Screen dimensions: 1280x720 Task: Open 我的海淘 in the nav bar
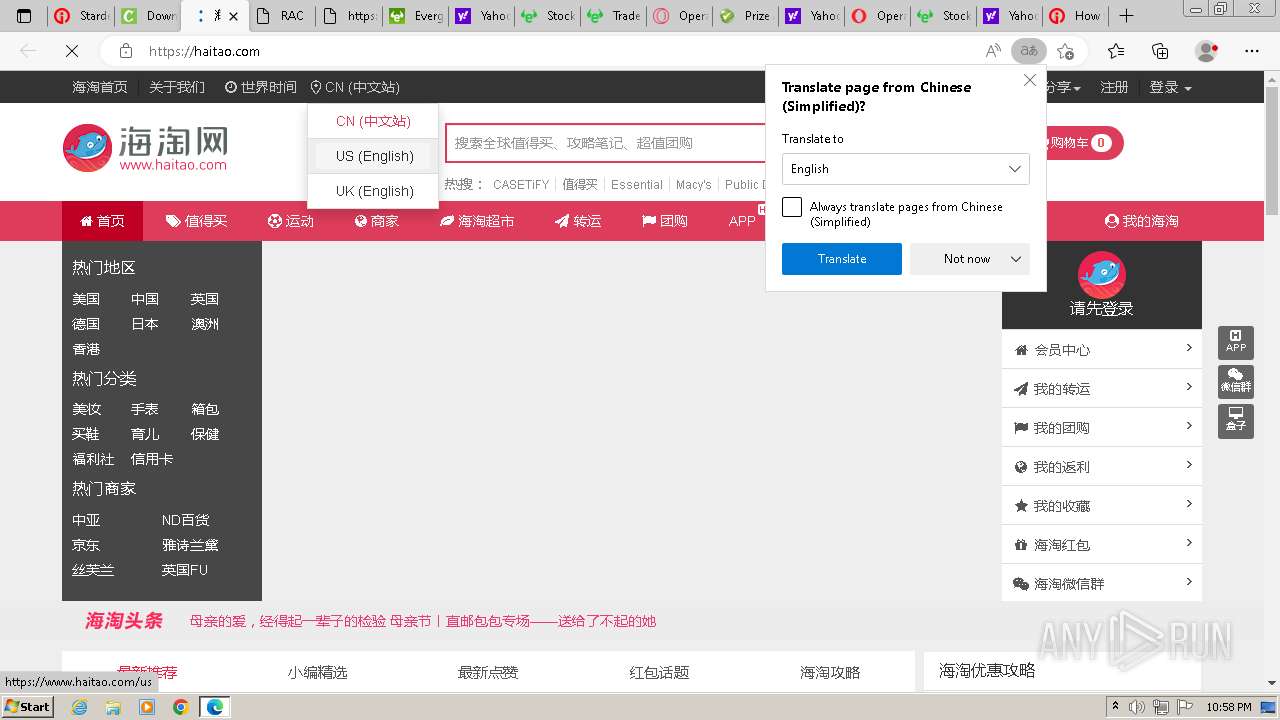[1141, 221]
